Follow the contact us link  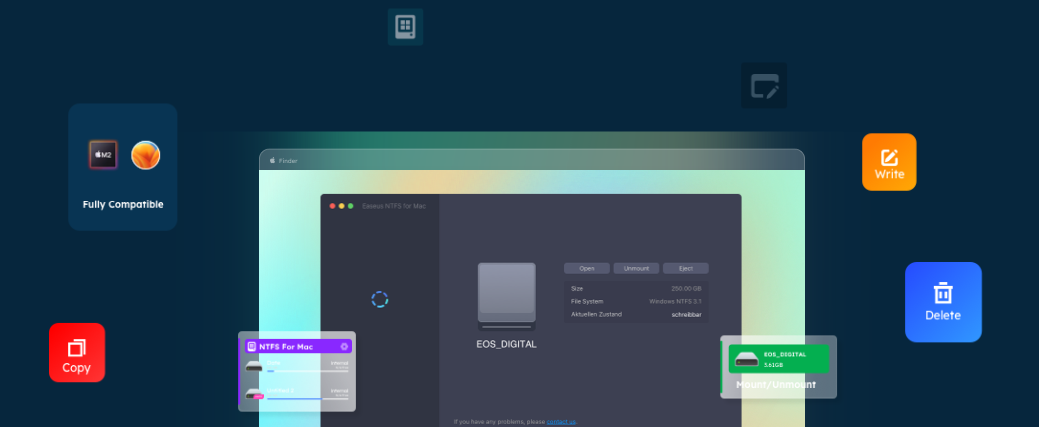coord(561,422)
